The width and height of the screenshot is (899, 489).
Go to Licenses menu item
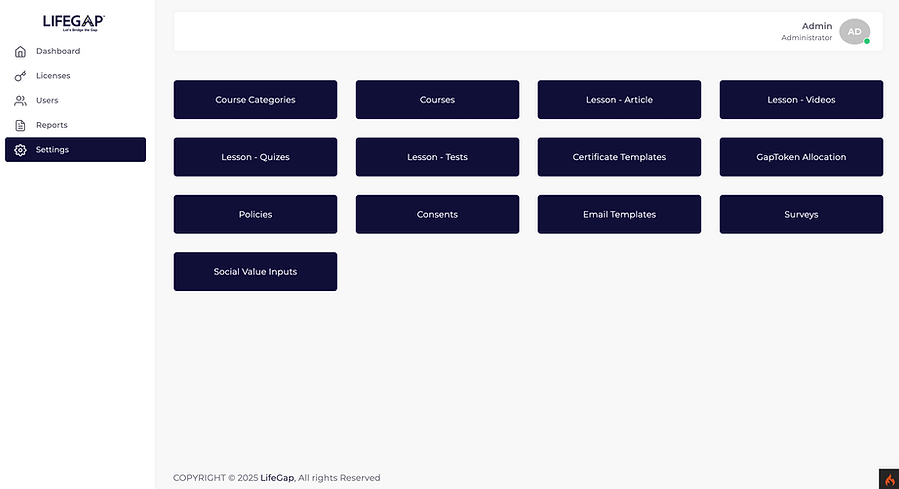pos(75,76)
